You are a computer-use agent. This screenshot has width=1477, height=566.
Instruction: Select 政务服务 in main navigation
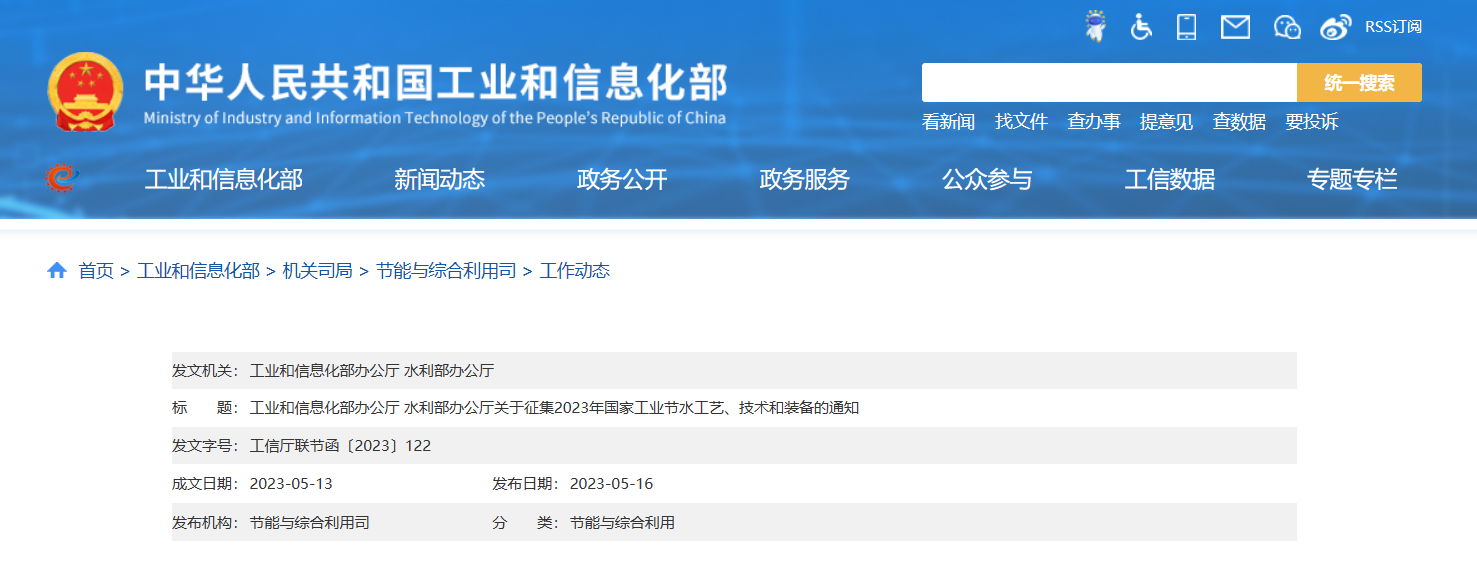click(x=804, y=180)
